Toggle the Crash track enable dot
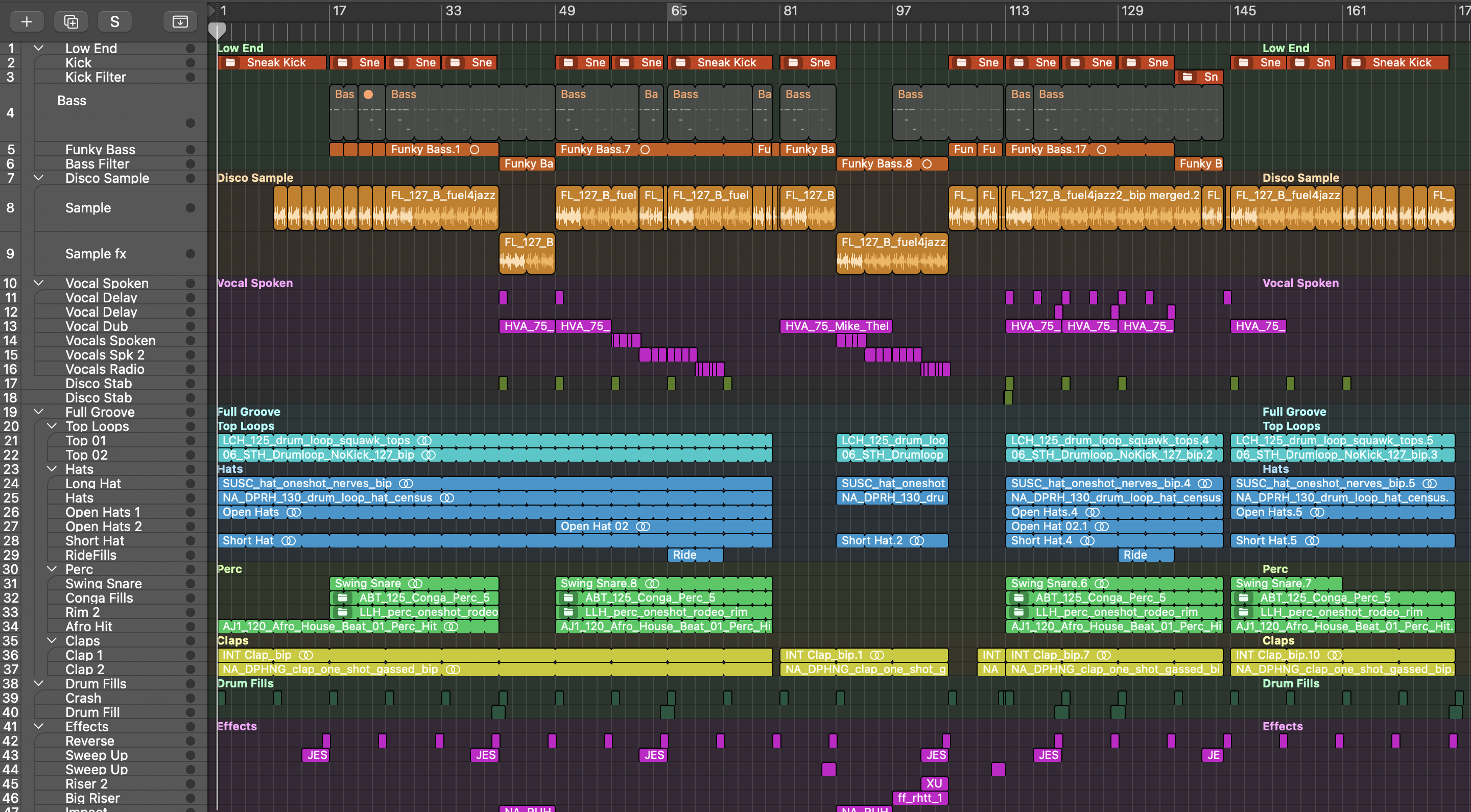The height and width of the screenshot is (812, 1471). coord(191,698)
